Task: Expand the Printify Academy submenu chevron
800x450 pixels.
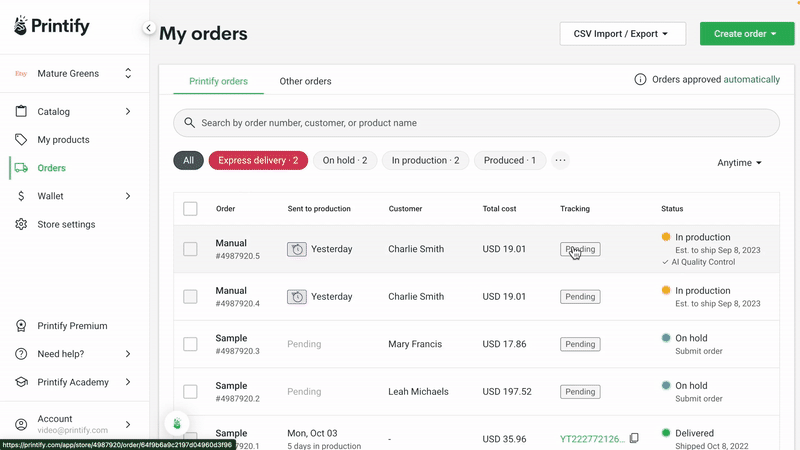Action: [x=128, y=382]
